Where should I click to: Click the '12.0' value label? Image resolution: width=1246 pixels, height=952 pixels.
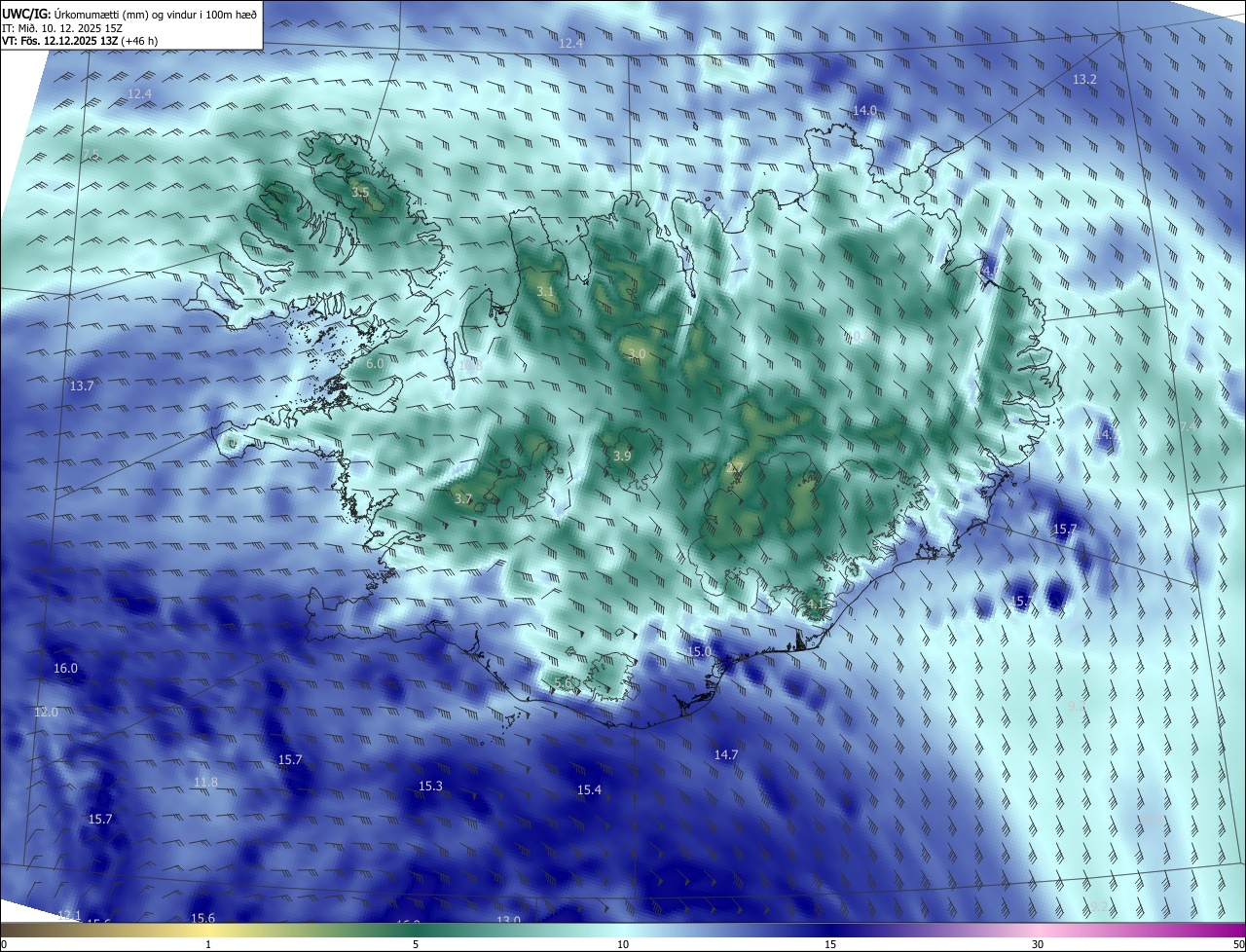46,713
